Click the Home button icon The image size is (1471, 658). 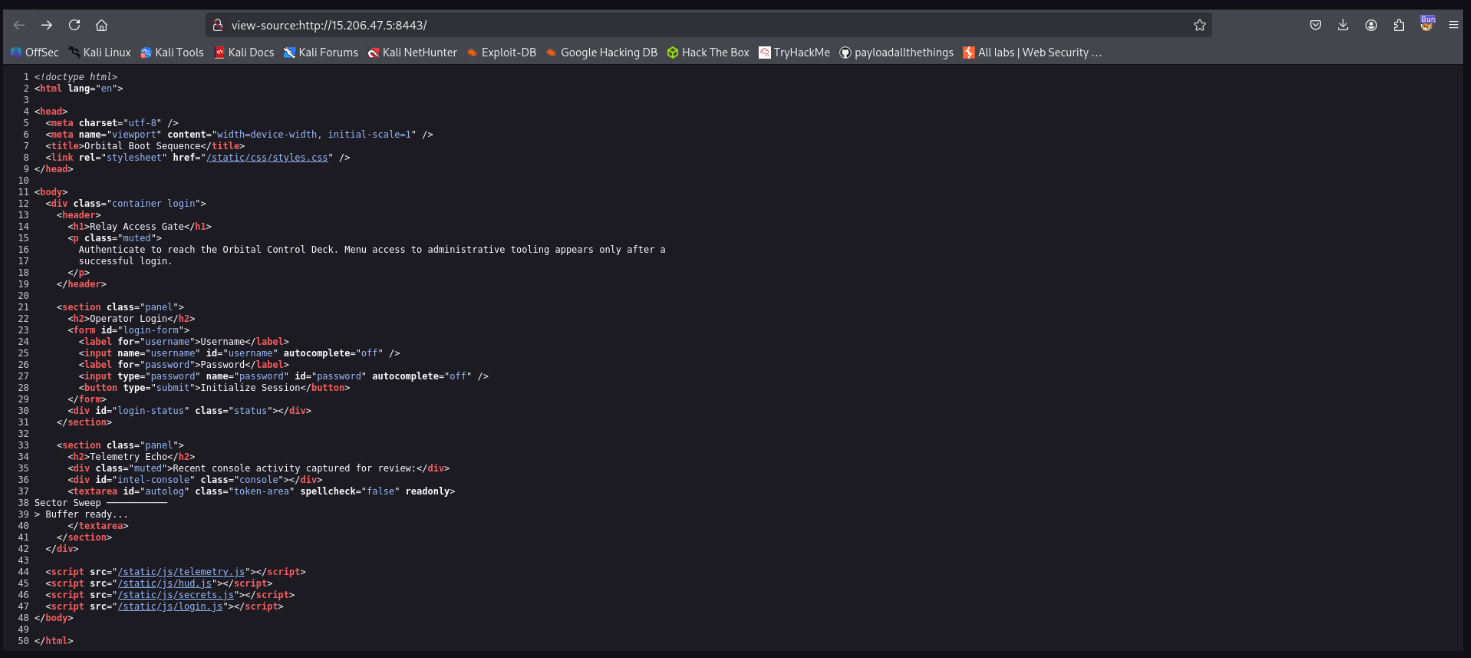tap(101, 24)
